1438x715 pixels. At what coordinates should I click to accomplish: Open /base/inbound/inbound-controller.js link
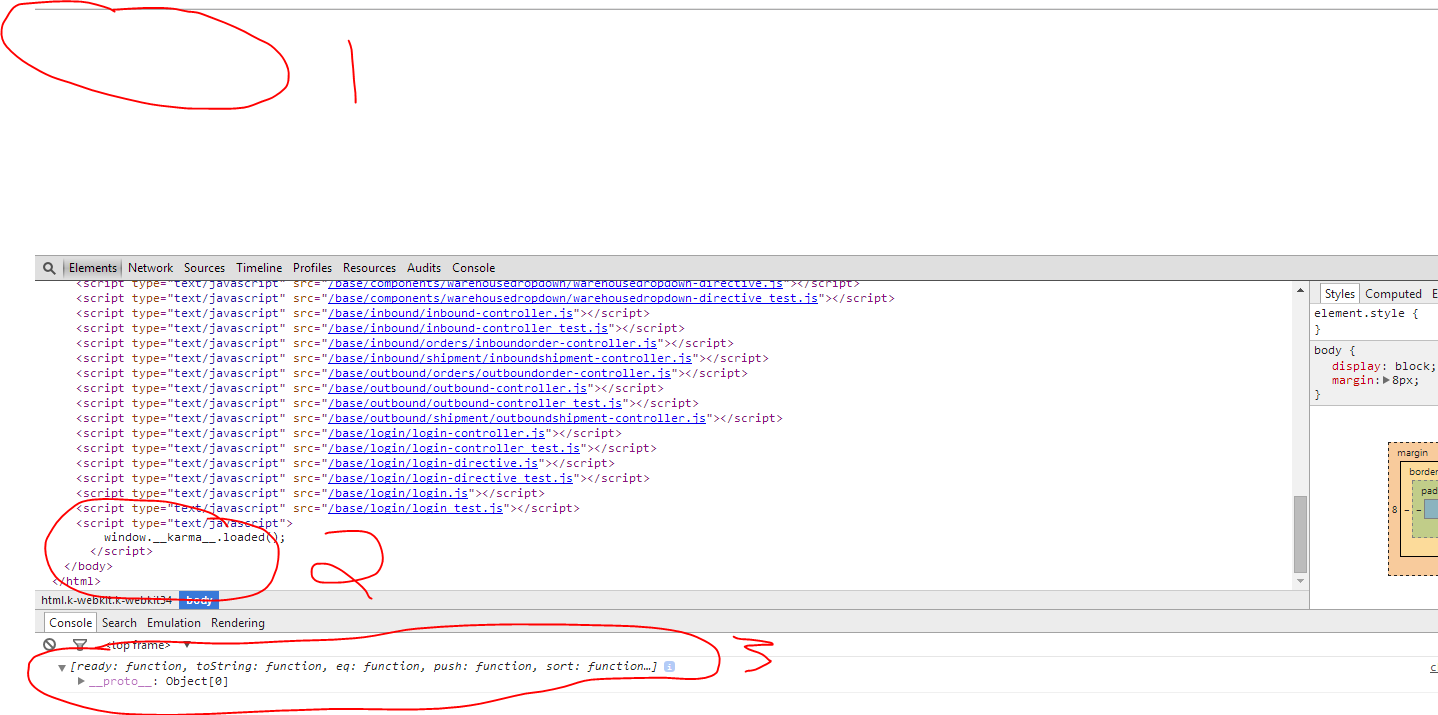tap(450, 313)
